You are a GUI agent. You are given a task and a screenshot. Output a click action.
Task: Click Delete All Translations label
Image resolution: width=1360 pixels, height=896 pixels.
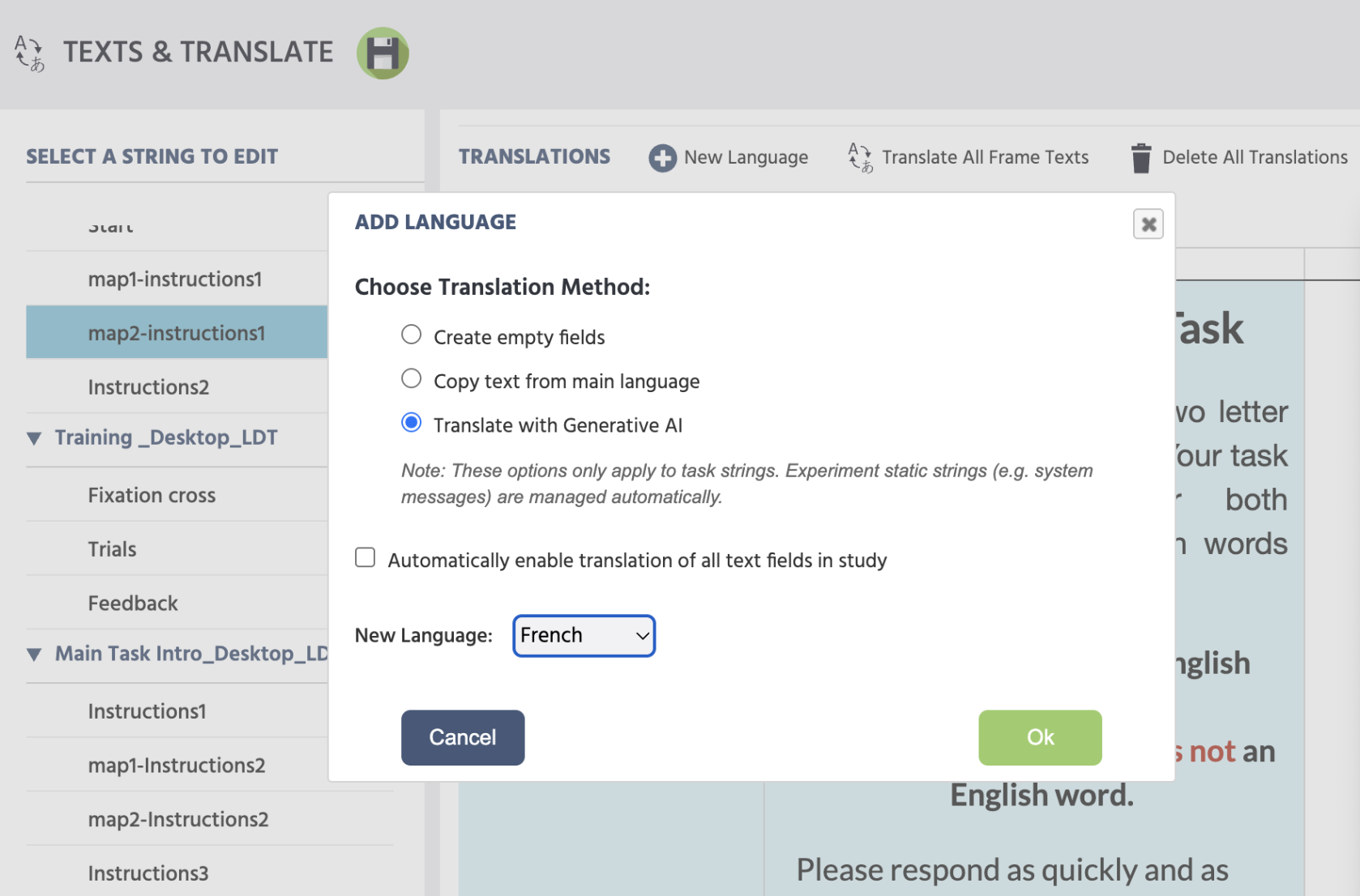(1255, 157)
